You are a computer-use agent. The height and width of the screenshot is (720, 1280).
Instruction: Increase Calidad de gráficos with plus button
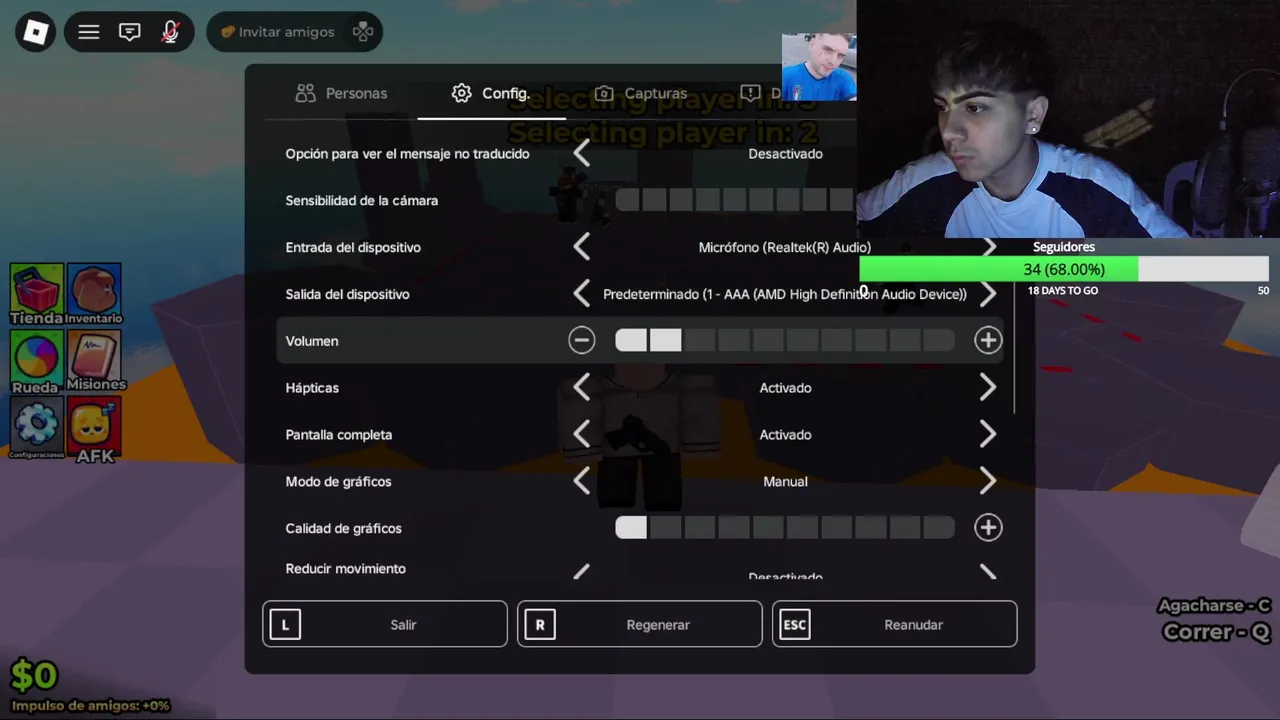pos(988,527)
